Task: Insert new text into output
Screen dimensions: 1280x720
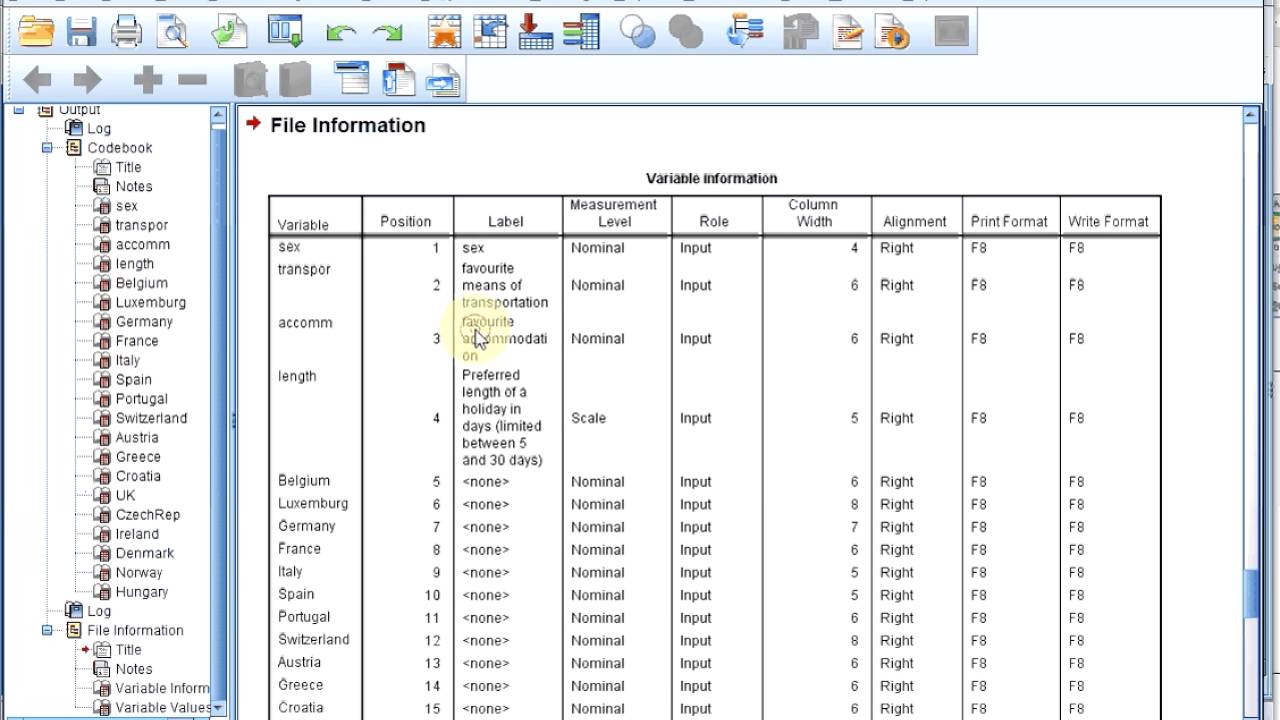Action: (443, 80)
